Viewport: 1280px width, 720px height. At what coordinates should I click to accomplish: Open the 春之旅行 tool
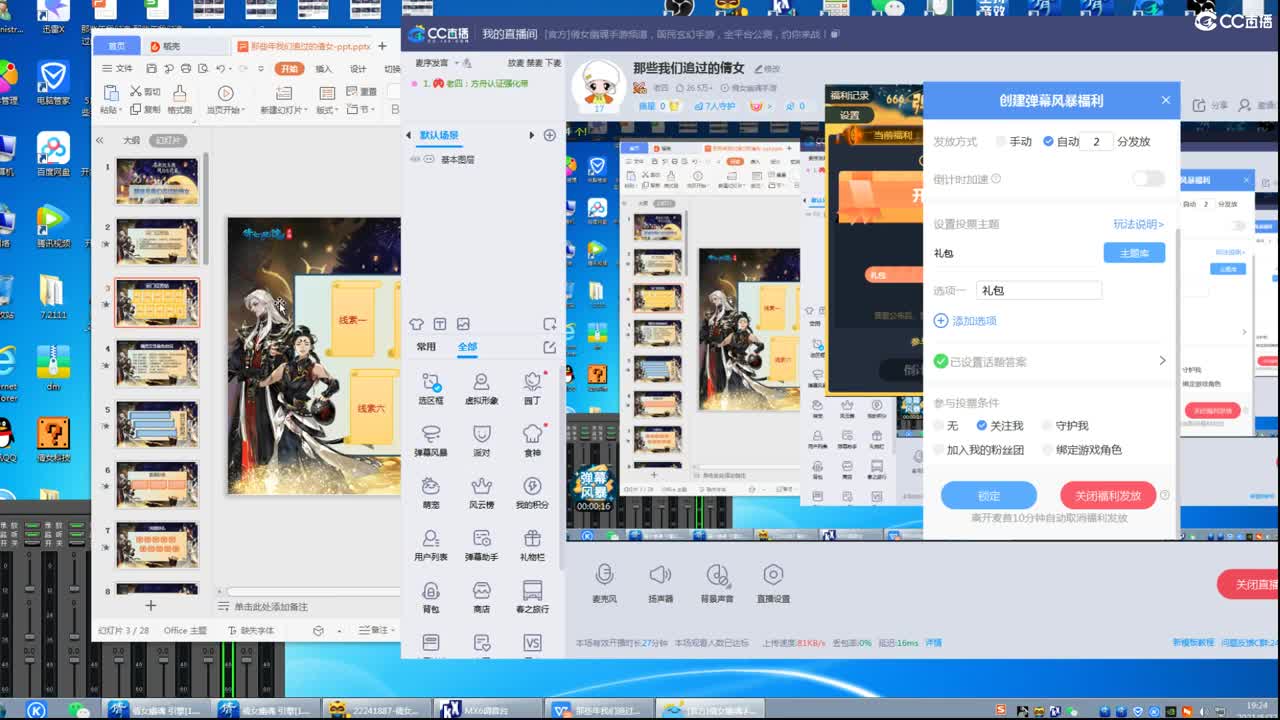click(532, 596)
